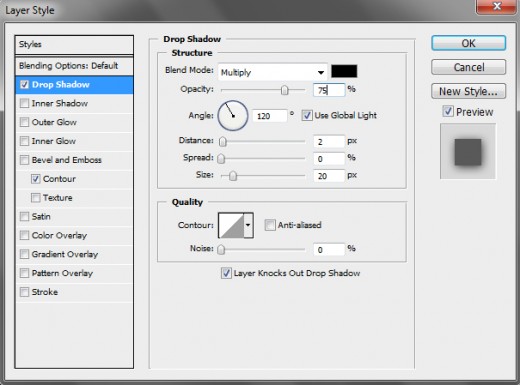Enable the Gradient Overlay checkbox

point(24,254)
